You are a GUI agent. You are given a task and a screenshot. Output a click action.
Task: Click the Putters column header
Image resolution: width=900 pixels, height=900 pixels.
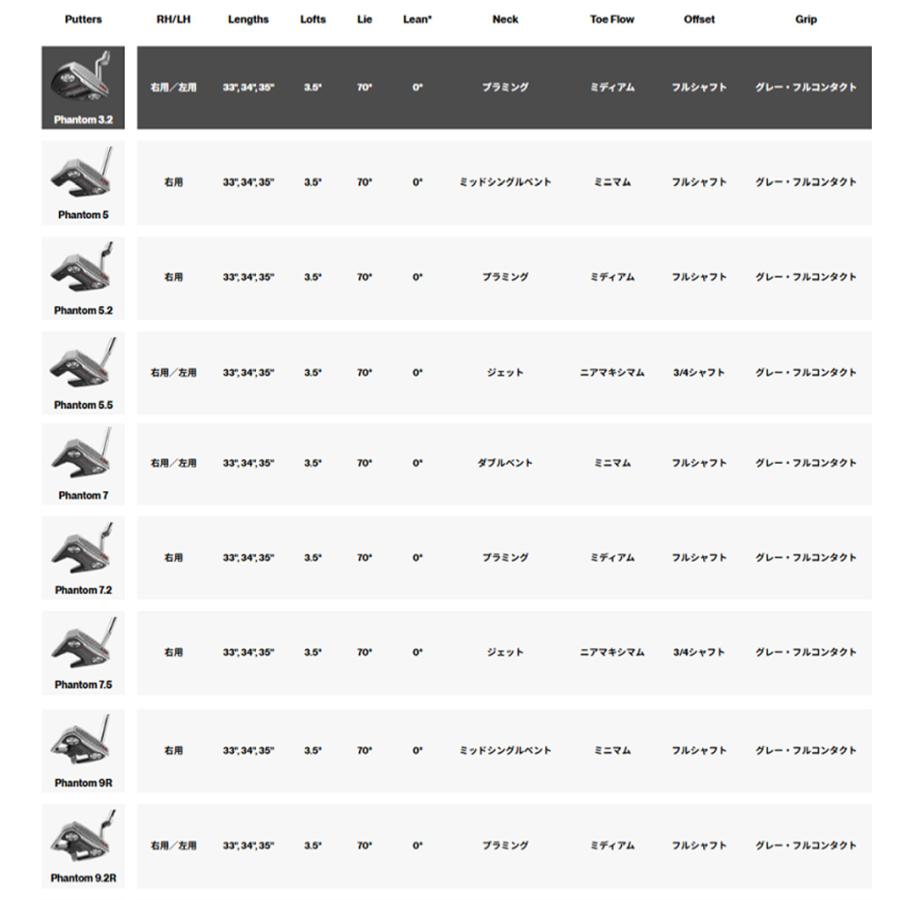coord(83,19)
